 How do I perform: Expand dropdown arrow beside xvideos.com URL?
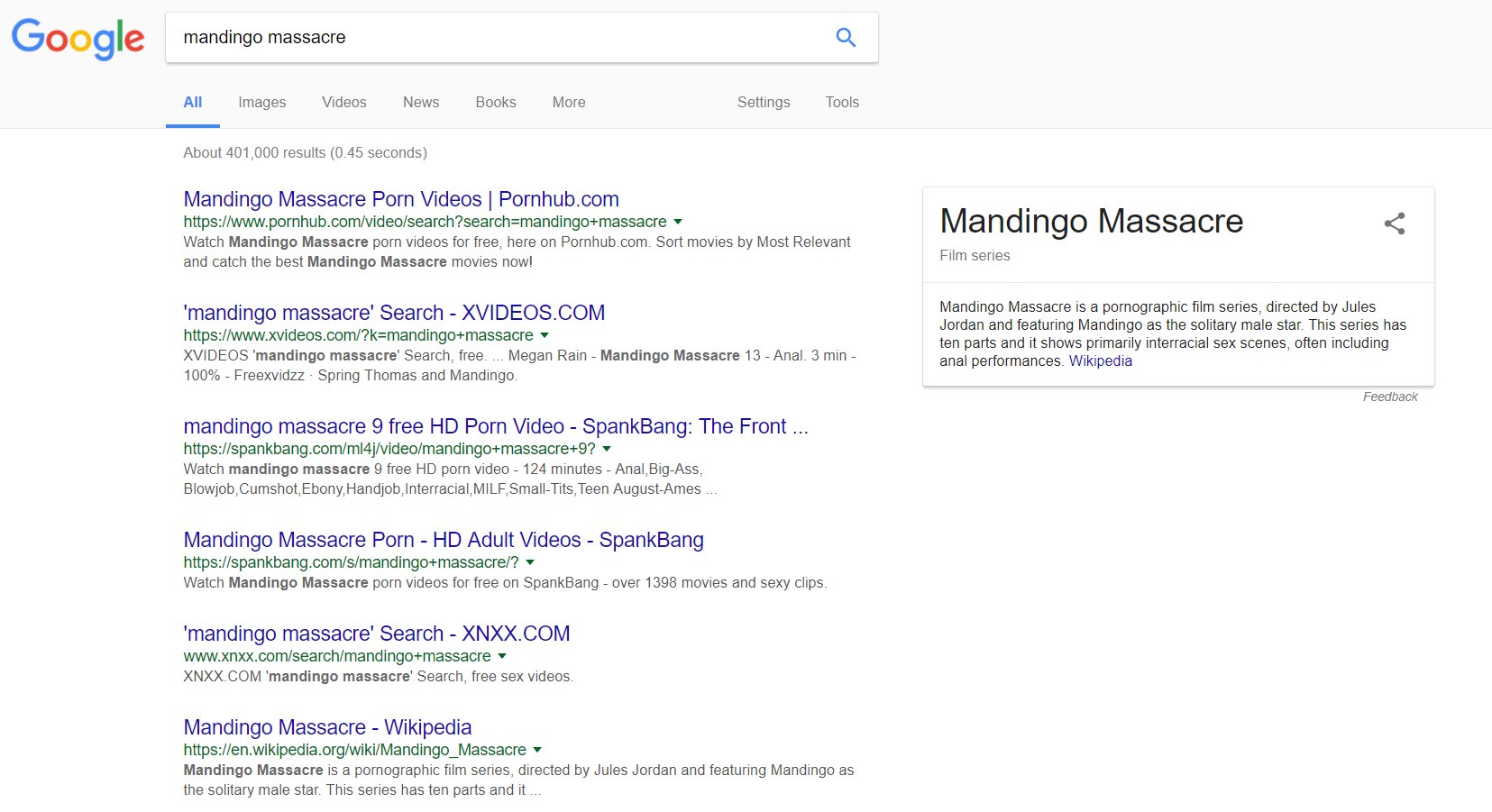coord(545,335)
